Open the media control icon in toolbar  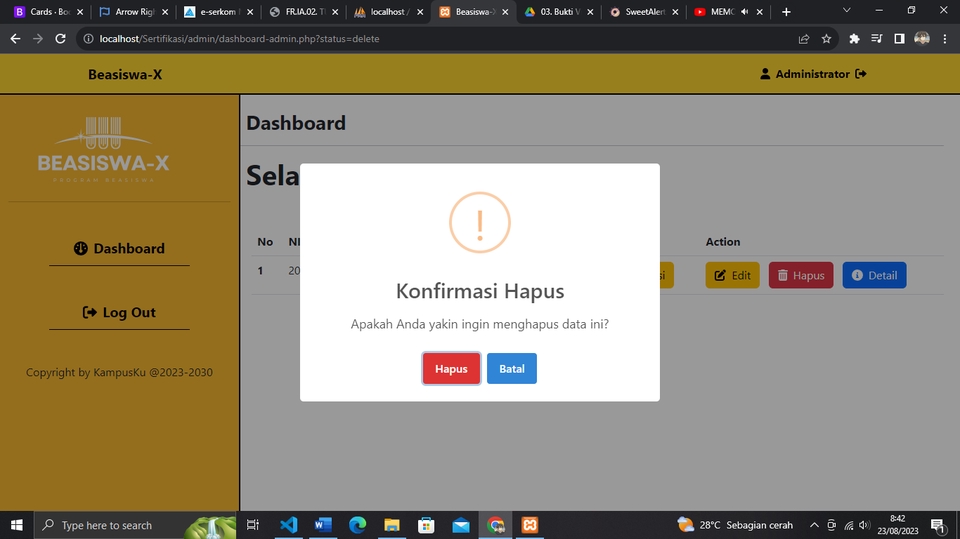[x=877, y=39]
